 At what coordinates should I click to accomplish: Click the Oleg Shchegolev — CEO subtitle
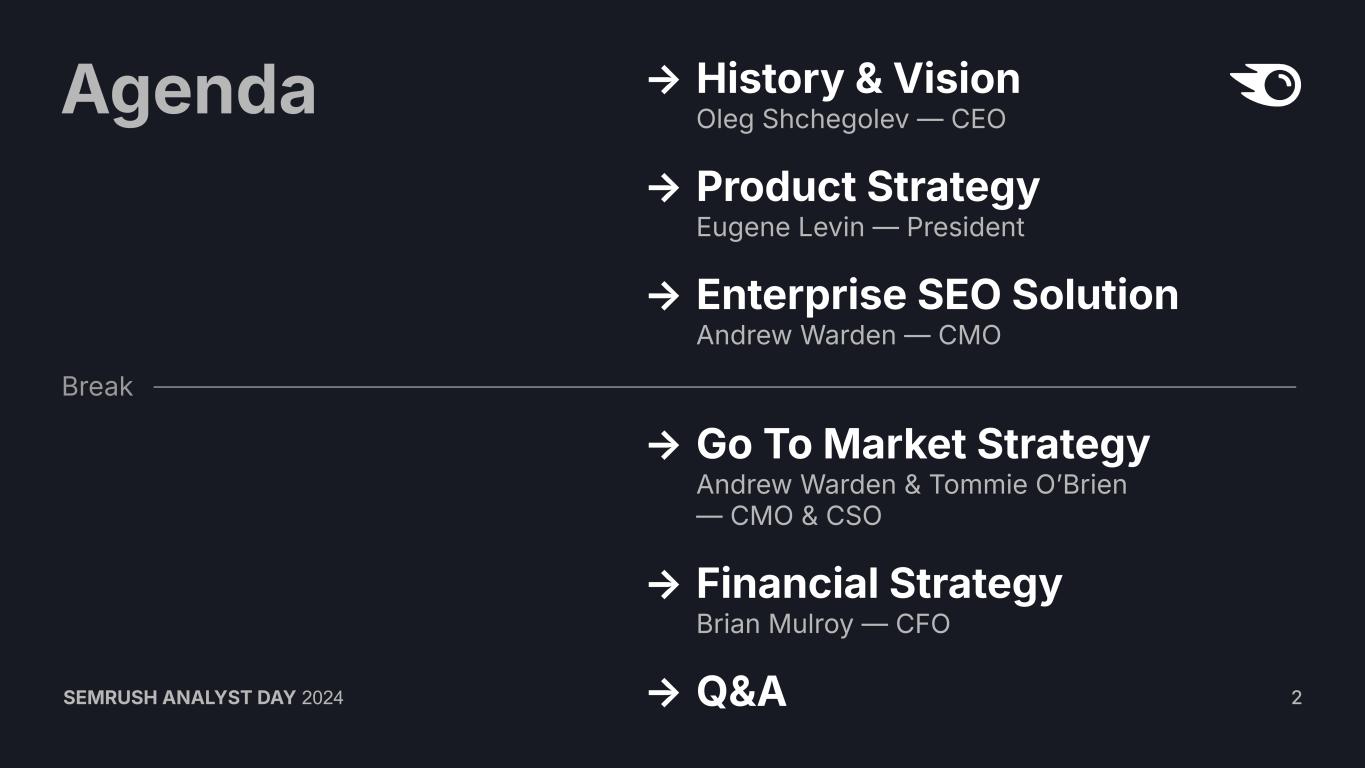point(851,119)
